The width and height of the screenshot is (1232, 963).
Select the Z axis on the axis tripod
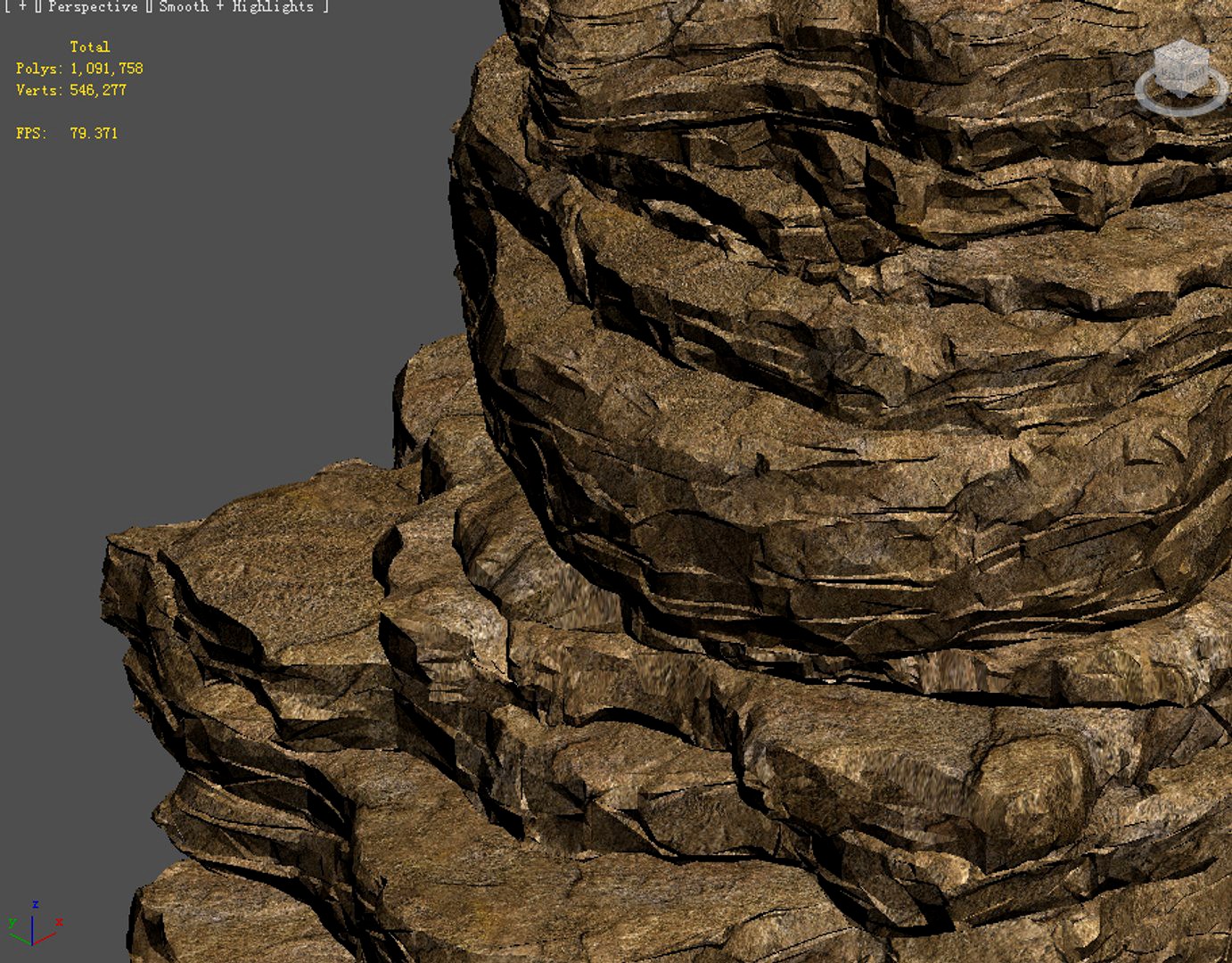pos(35,903)
